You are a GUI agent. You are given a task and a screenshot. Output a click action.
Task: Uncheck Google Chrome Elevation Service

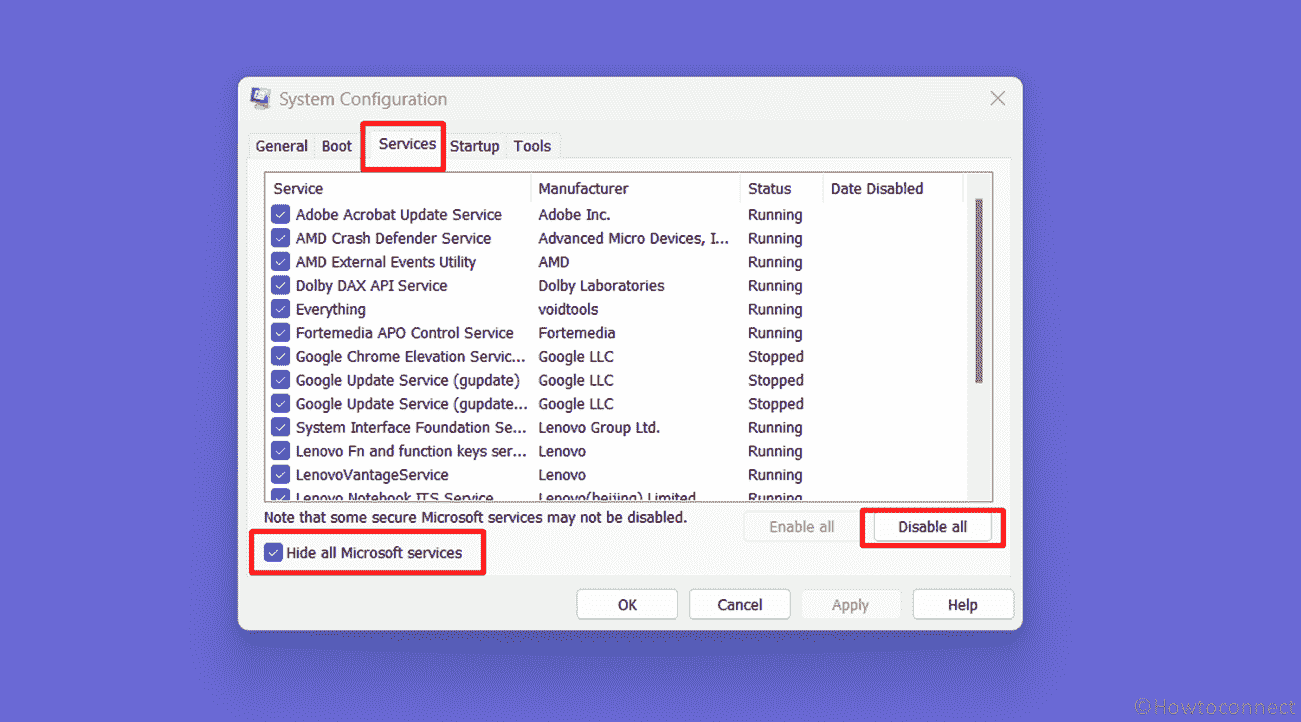[x=280, y=357]
